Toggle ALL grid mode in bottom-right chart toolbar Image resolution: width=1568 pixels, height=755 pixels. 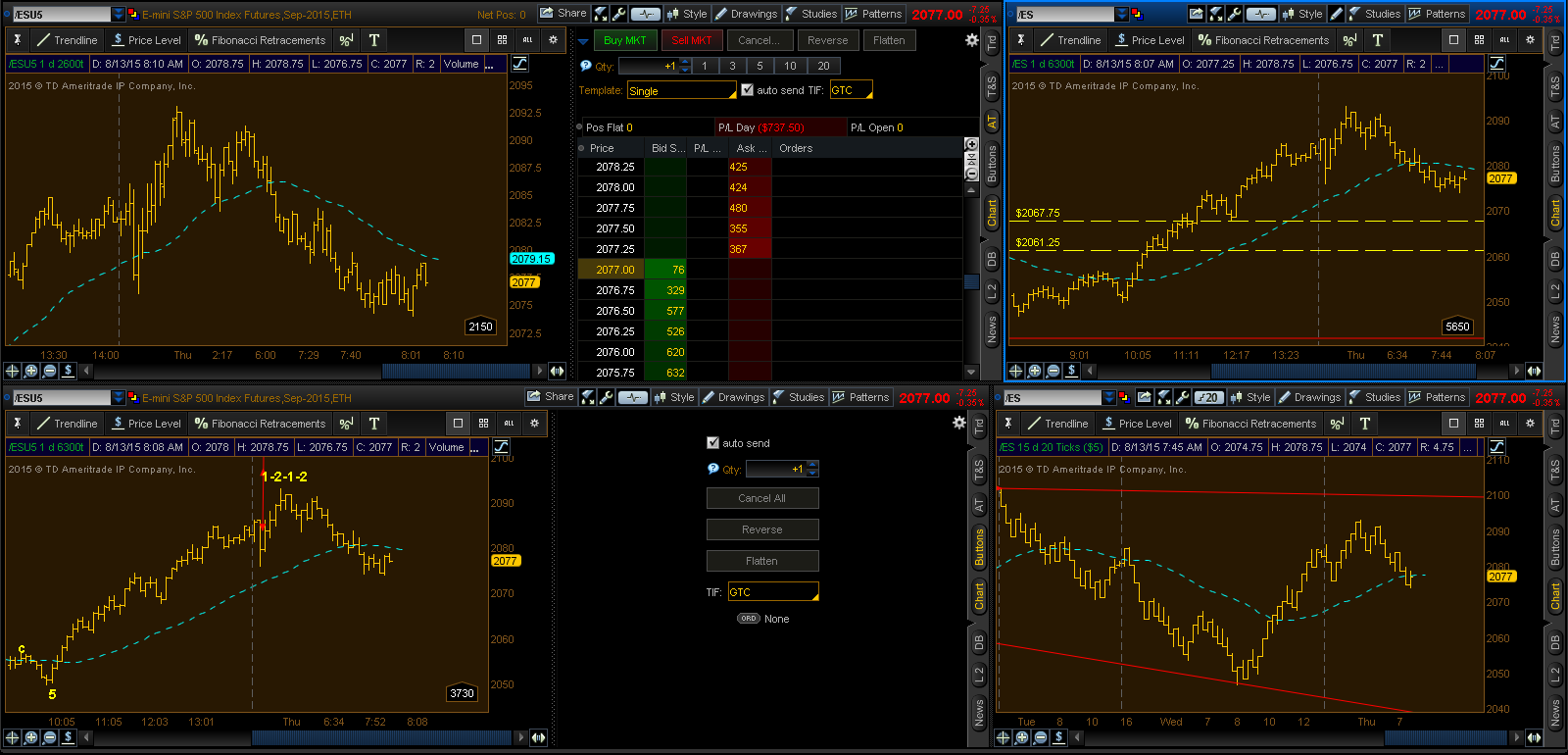pos(1504,424)
